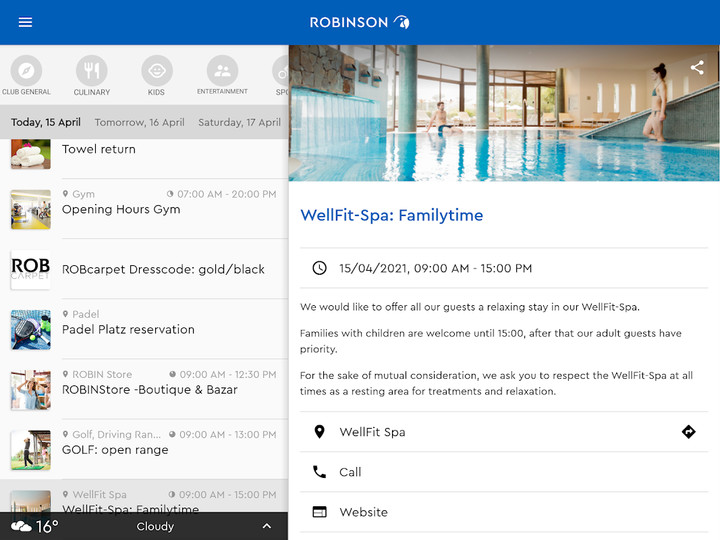The image size is (720, 540).
Task: Click the padel racket thumbnail
Action: (x=31, y=330)
